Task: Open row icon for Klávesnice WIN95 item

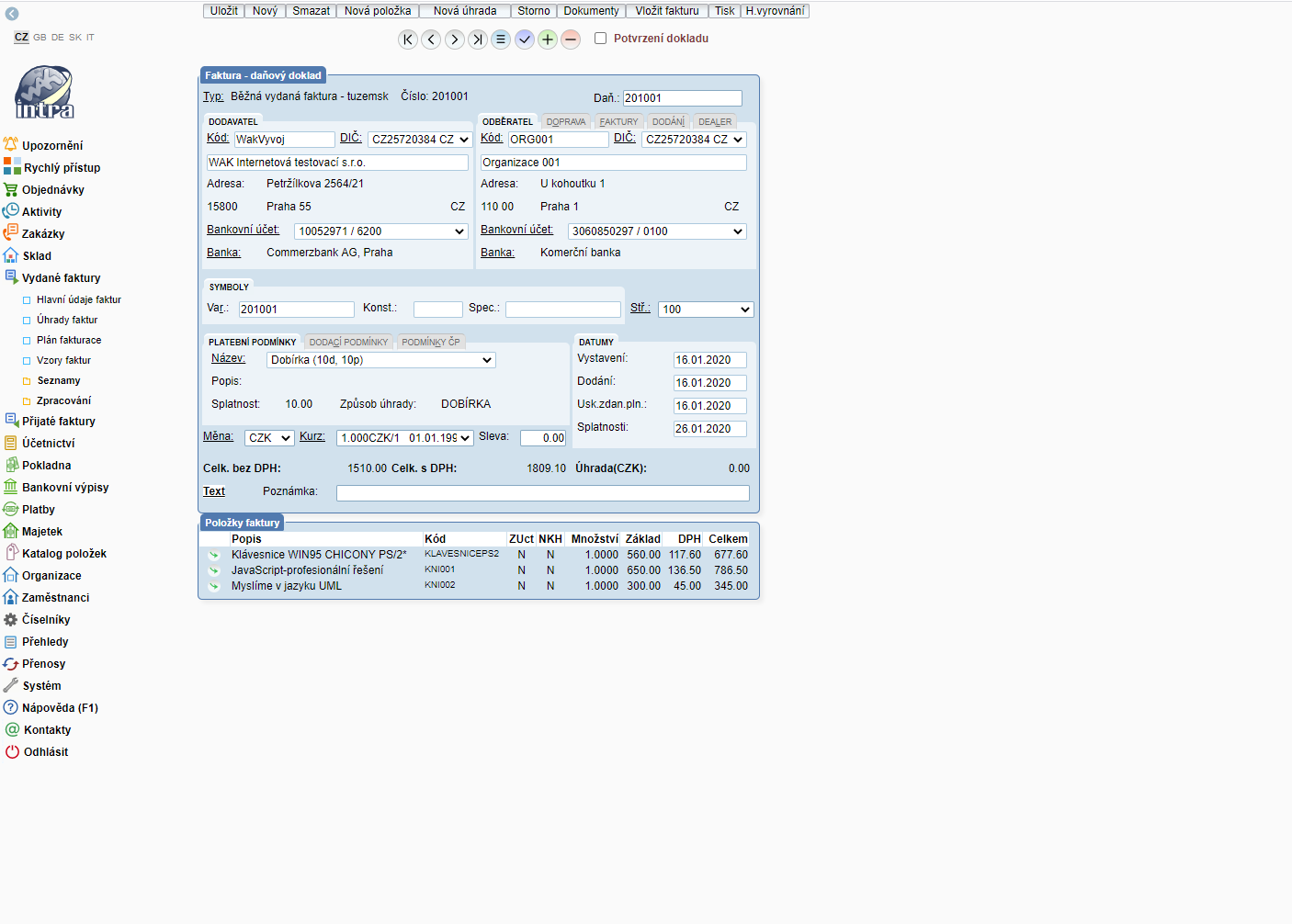Action: click(214, 555)
